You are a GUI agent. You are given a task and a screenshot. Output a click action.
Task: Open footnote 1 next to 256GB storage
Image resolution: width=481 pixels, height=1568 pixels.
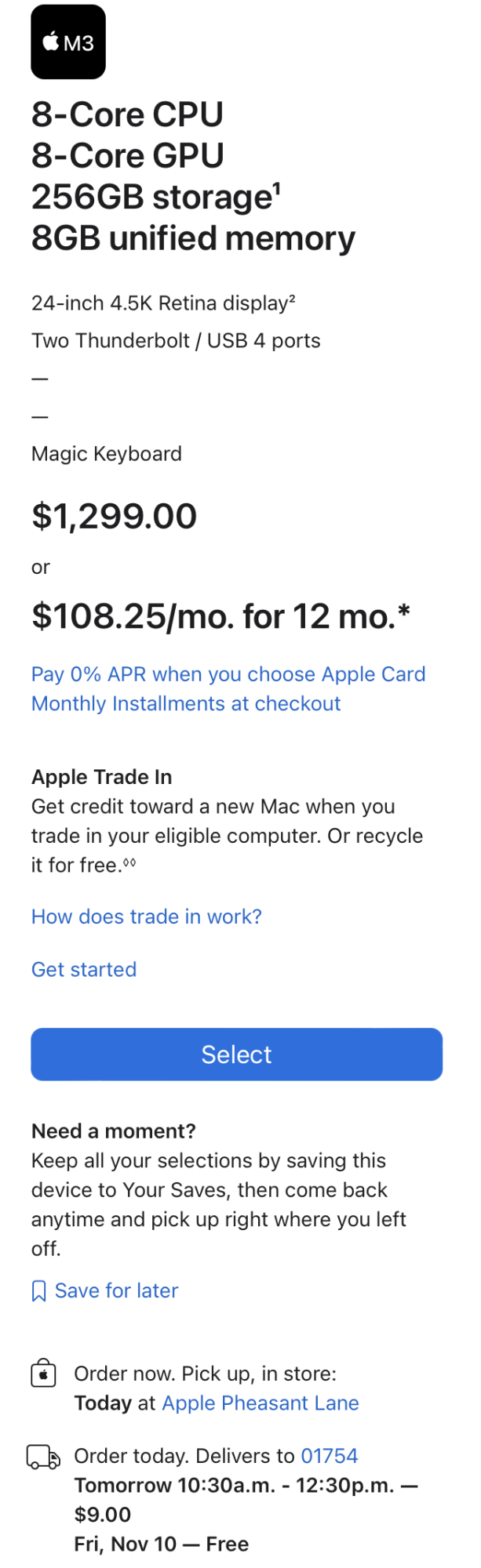[x=277, y=188]
